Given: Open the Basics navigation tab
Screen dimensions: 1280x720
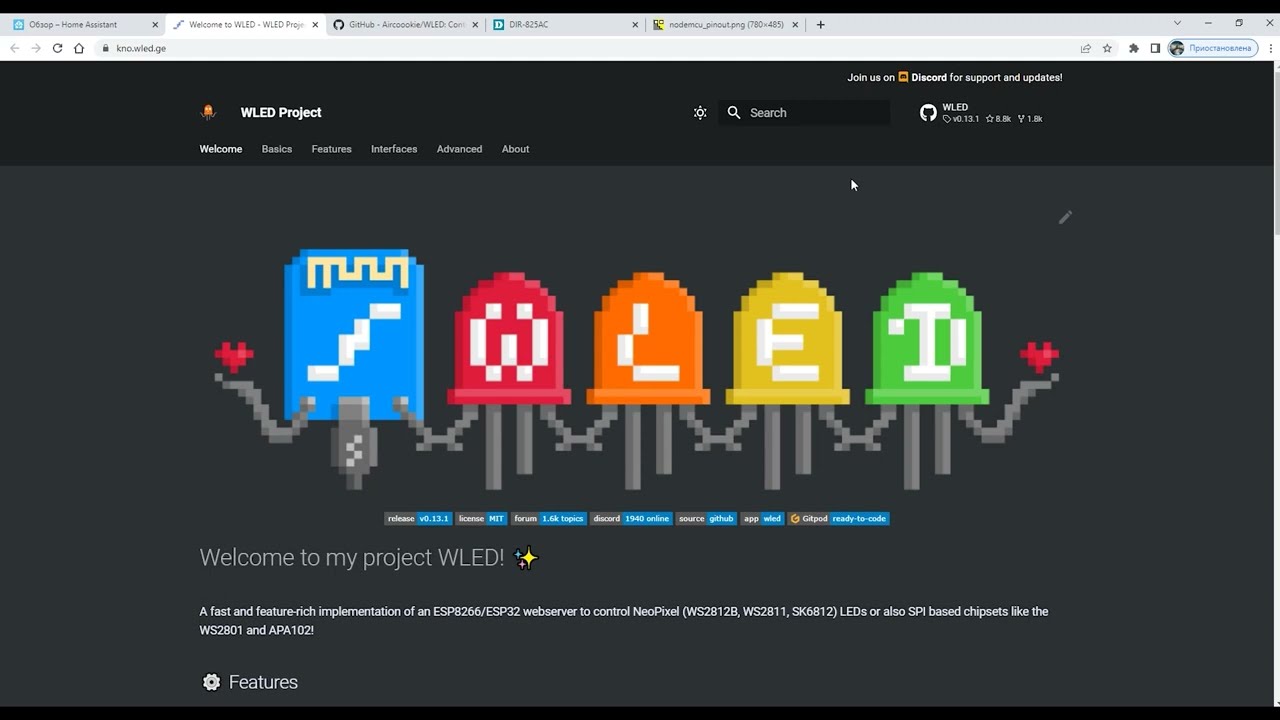Looking at the screenshot, I should [x=277, y=149].
